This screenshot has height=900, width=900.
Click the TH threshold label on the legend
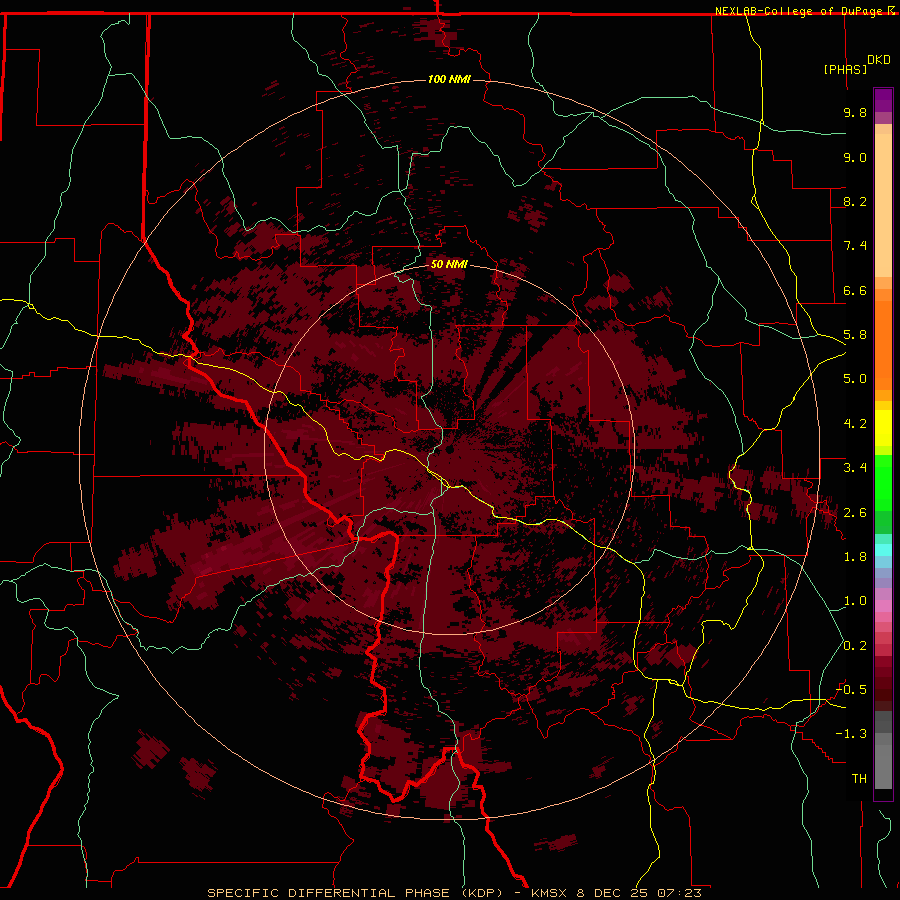(859, 778)
